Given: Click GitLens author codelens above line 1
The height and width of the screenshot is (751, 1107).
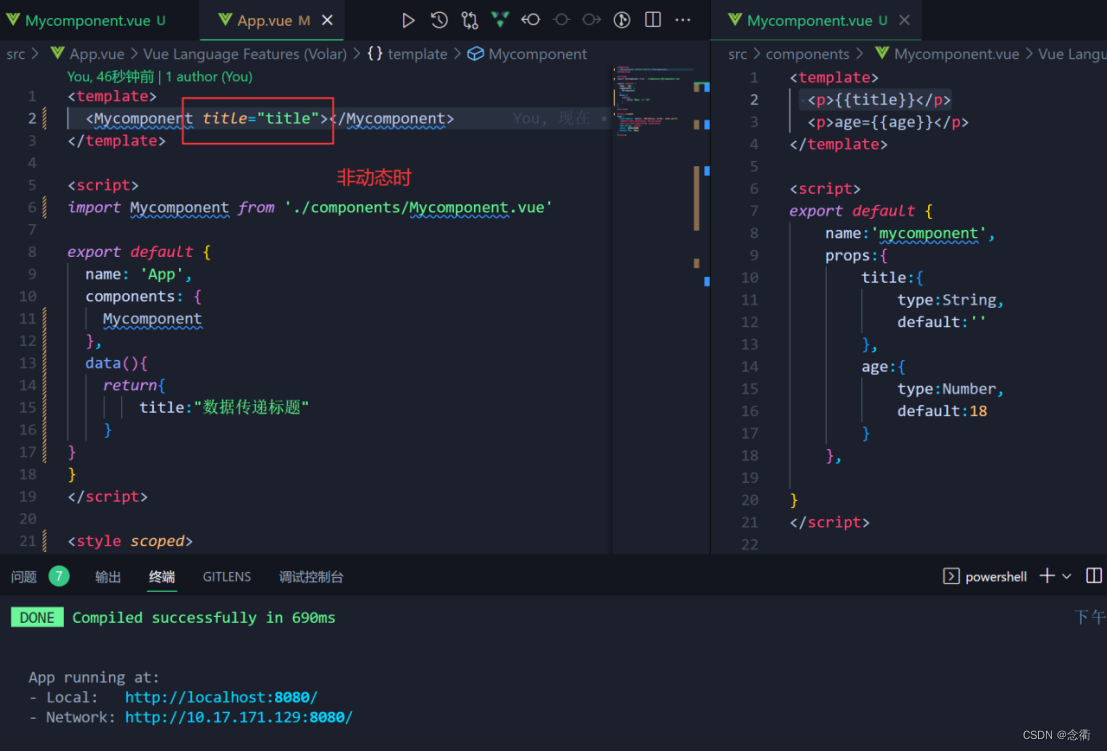Looking at the screenshot, I should click(x=160, y=76).
